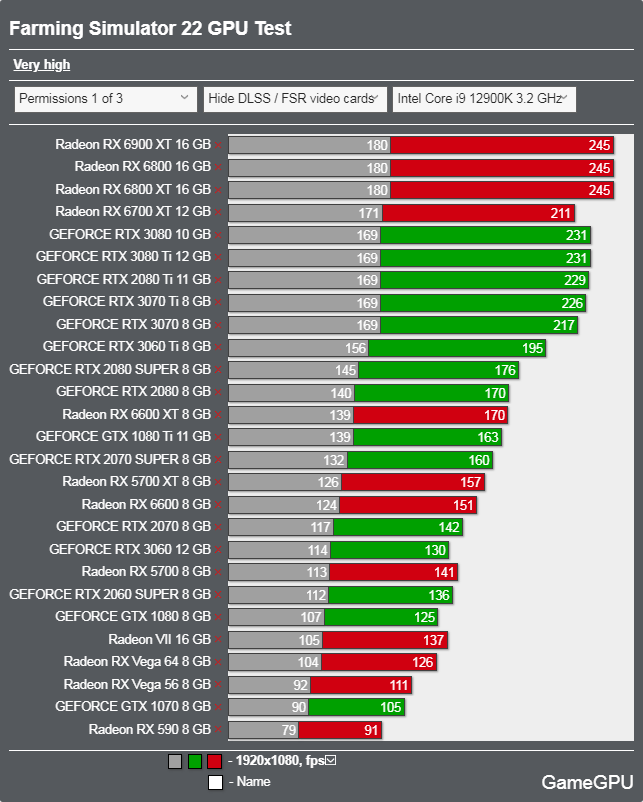Click the red bar showing 137 for Radeon VII
Viewport: 643px width, 802px height.
pos(385,640)
